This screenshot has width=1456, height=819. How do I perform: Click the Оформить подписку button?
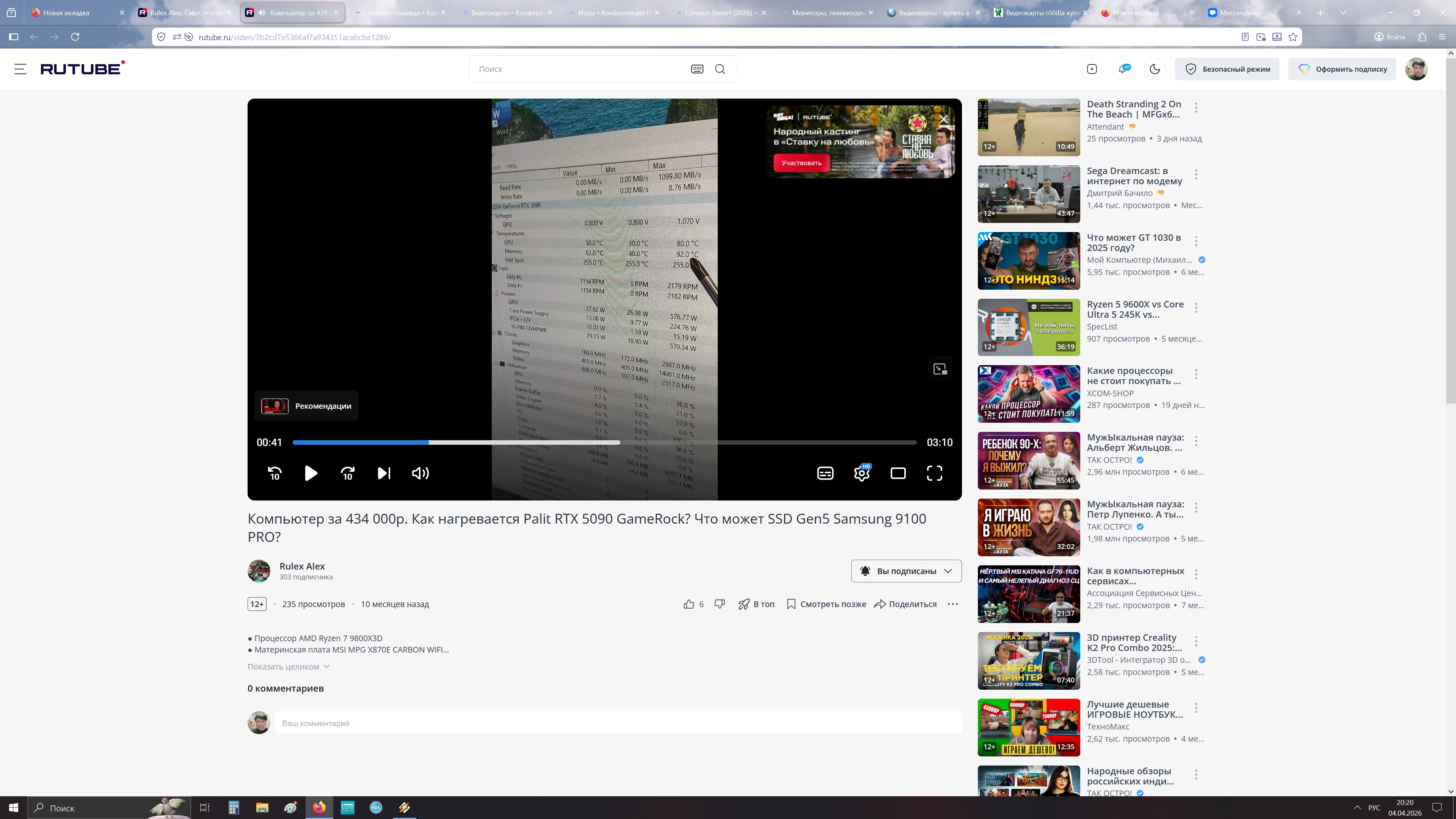(x=1342, y=69)
